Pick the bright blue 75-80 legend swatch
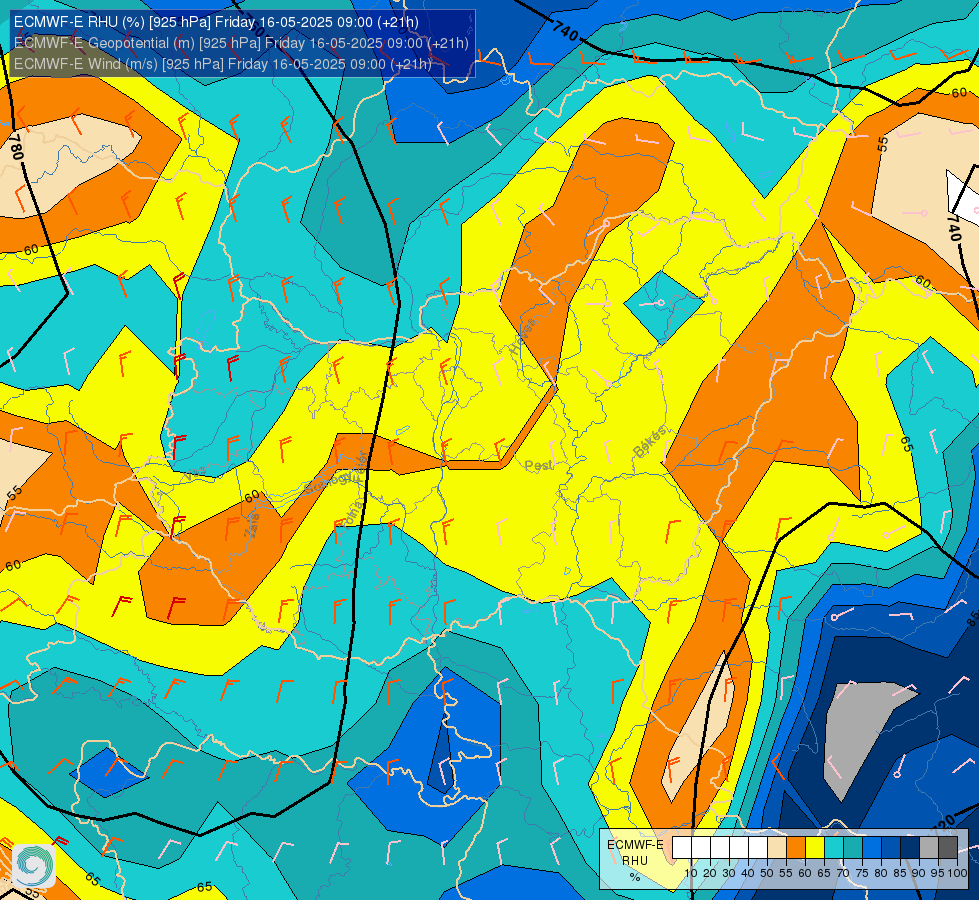The height and width of the screenshot is (900, 979). (872, 848)
